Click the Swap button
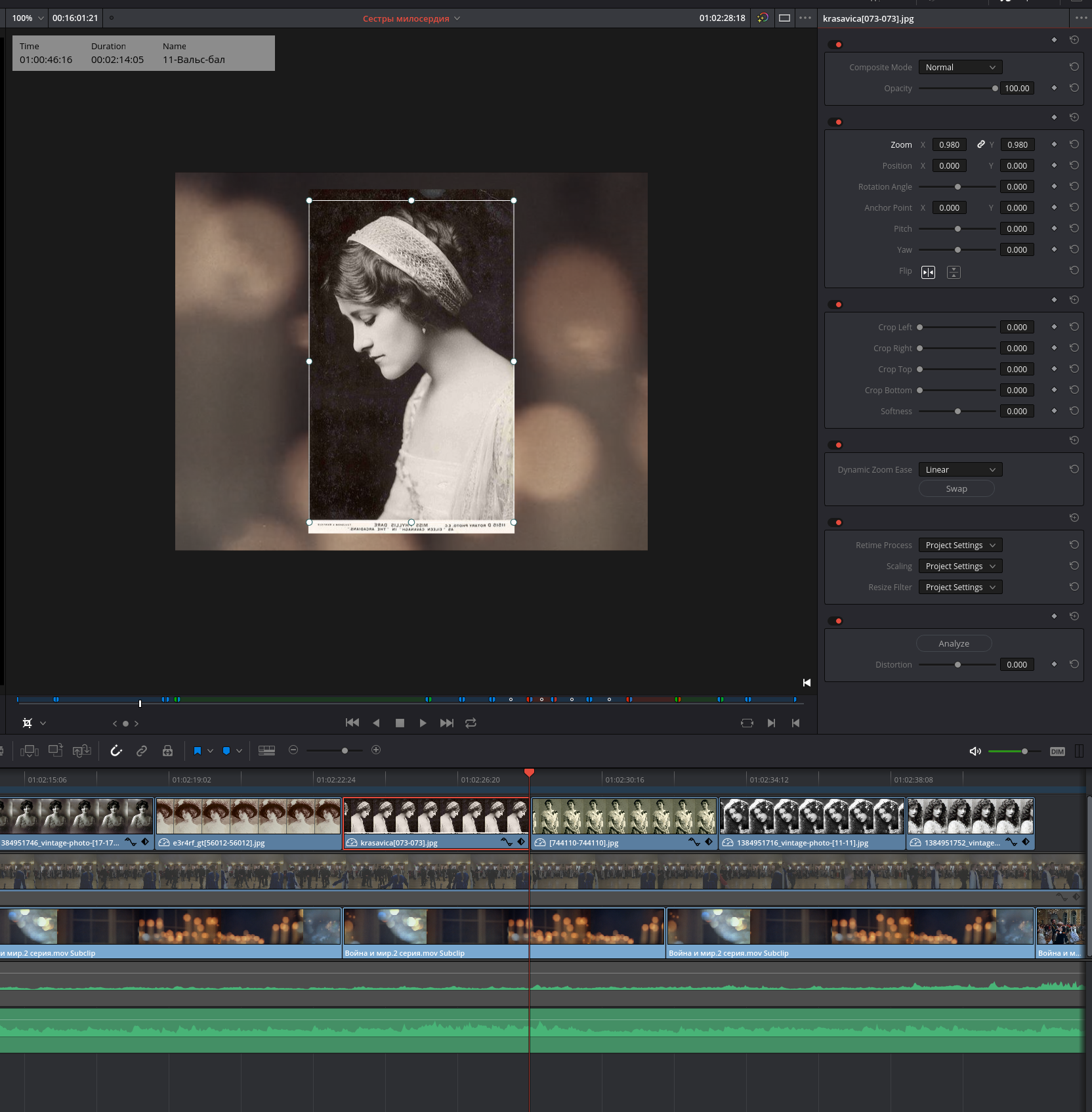 (x=956, y=488)
